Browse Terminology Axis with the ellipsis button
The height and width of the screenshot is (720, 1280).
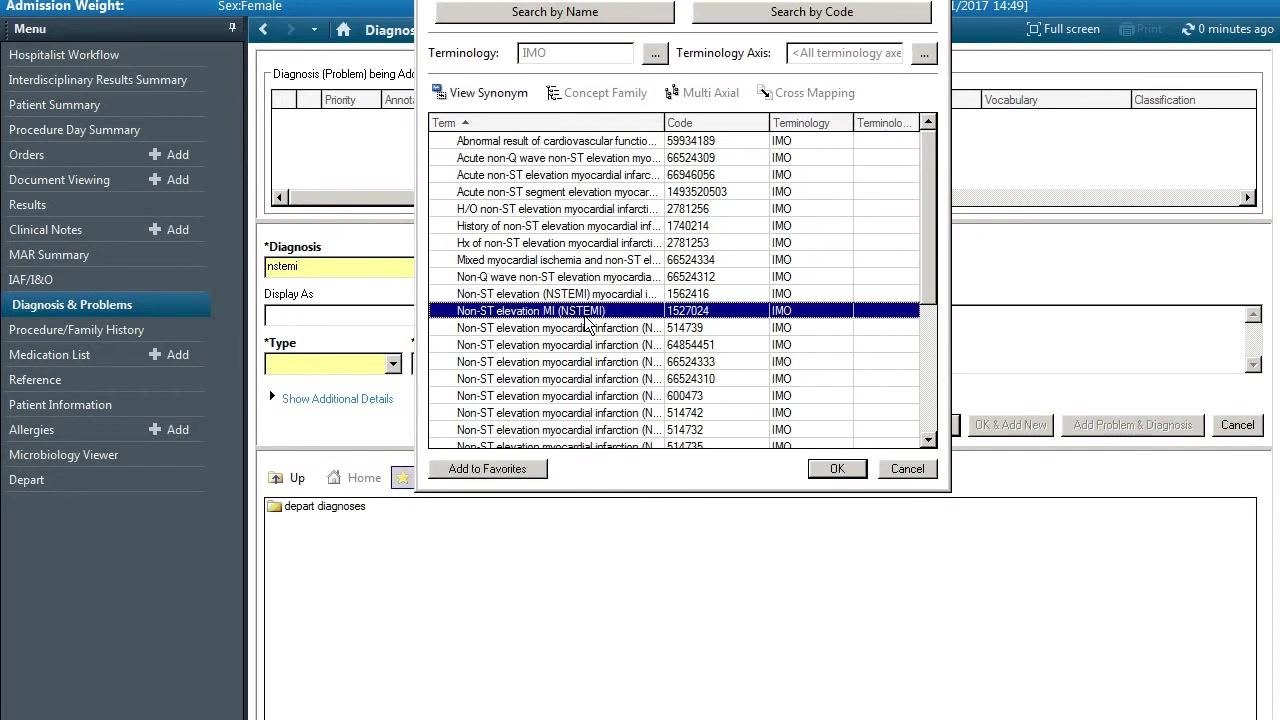tap(924, 53)
